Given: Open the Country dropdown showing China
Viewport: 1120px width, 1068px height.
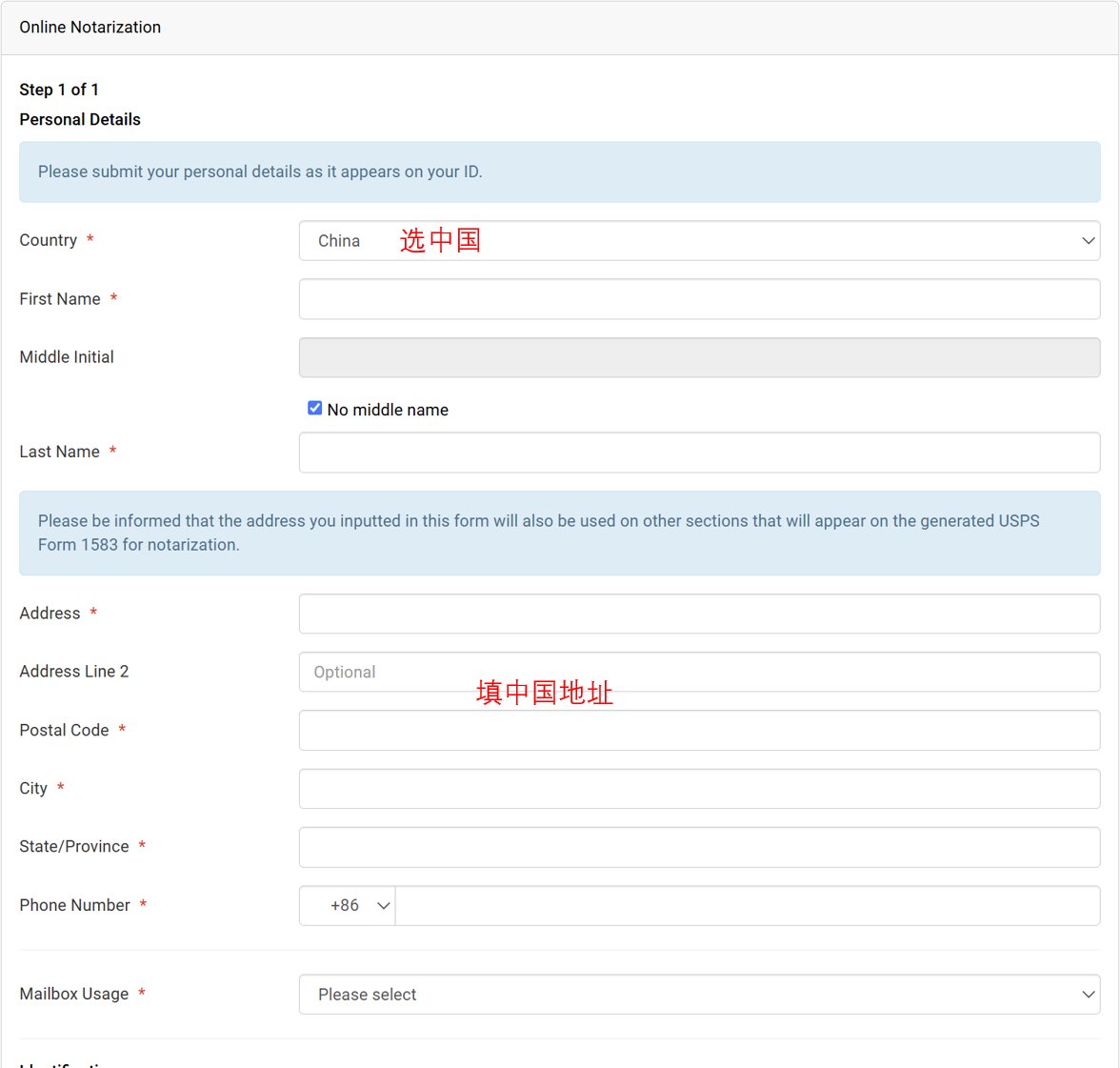Looking at the screenshot, I should coord(699,241).
